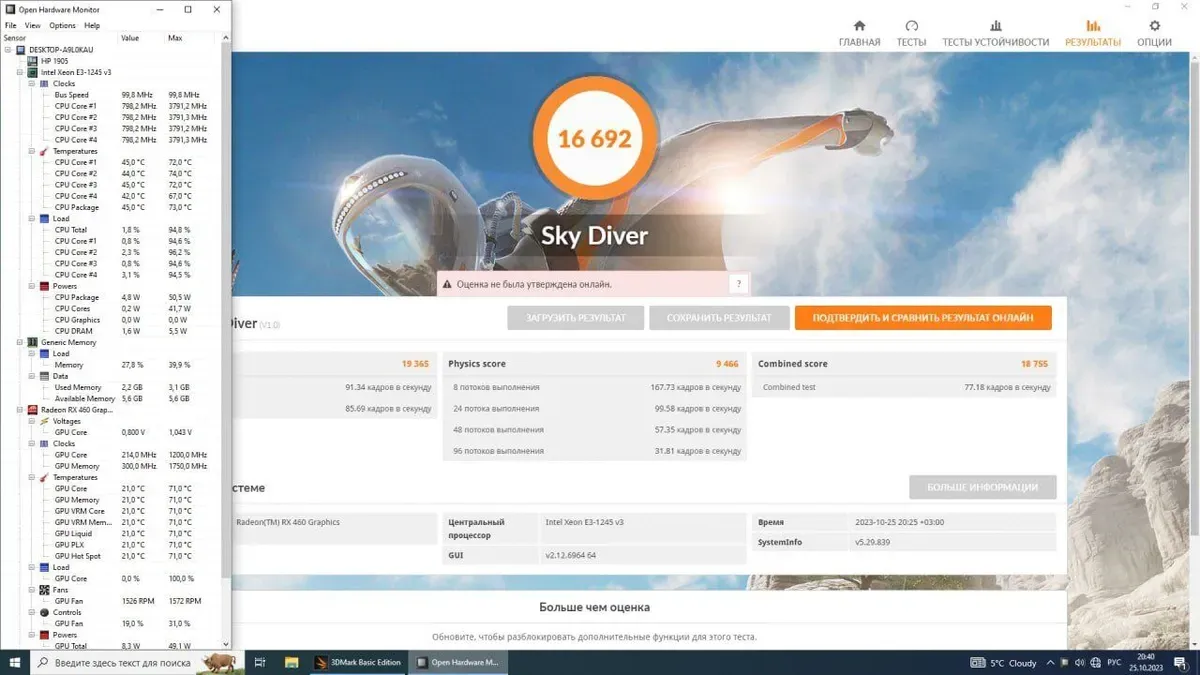Screen dimensions: 1200x675
Task: Click the Windows Start button
Action: pyautogui.click(x=15, y=662)
